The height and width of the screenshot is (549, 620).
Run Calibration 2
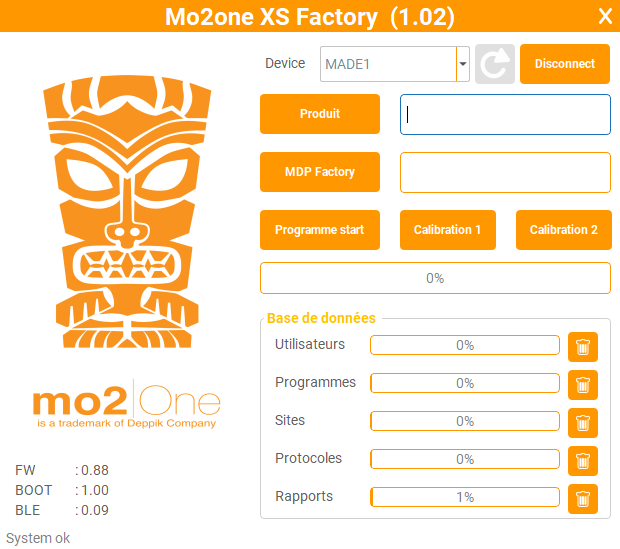563,230
